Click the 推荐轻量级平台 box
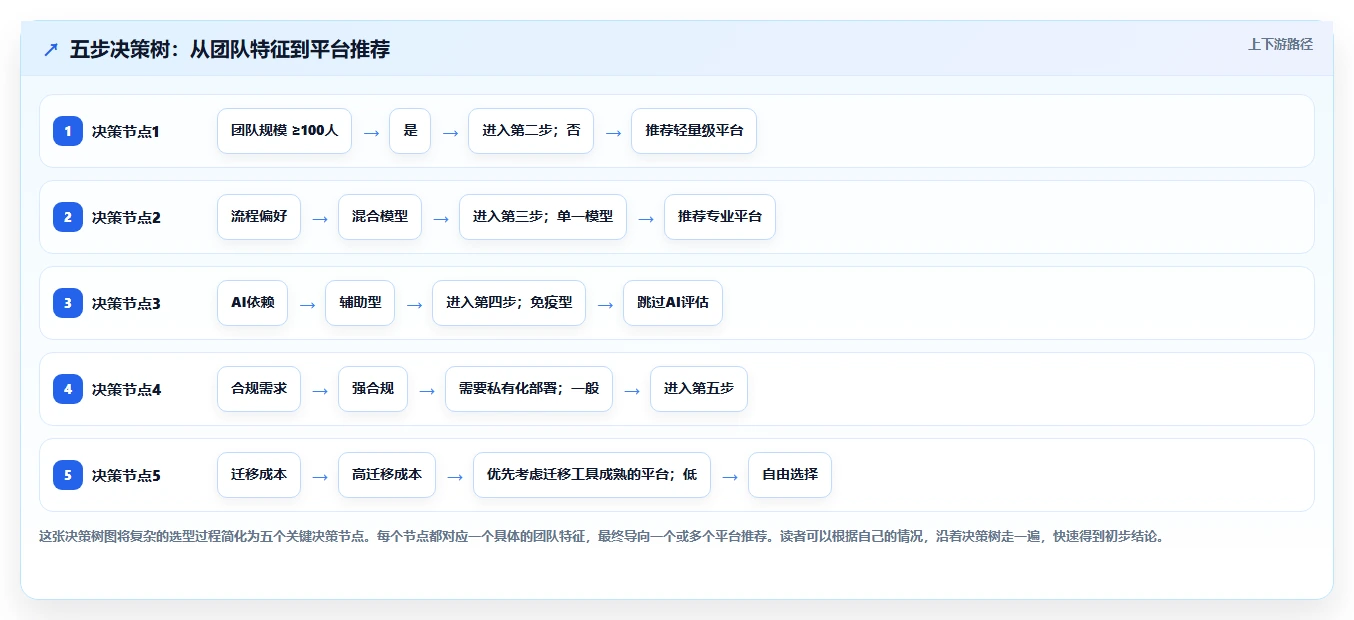 [694, 131]
